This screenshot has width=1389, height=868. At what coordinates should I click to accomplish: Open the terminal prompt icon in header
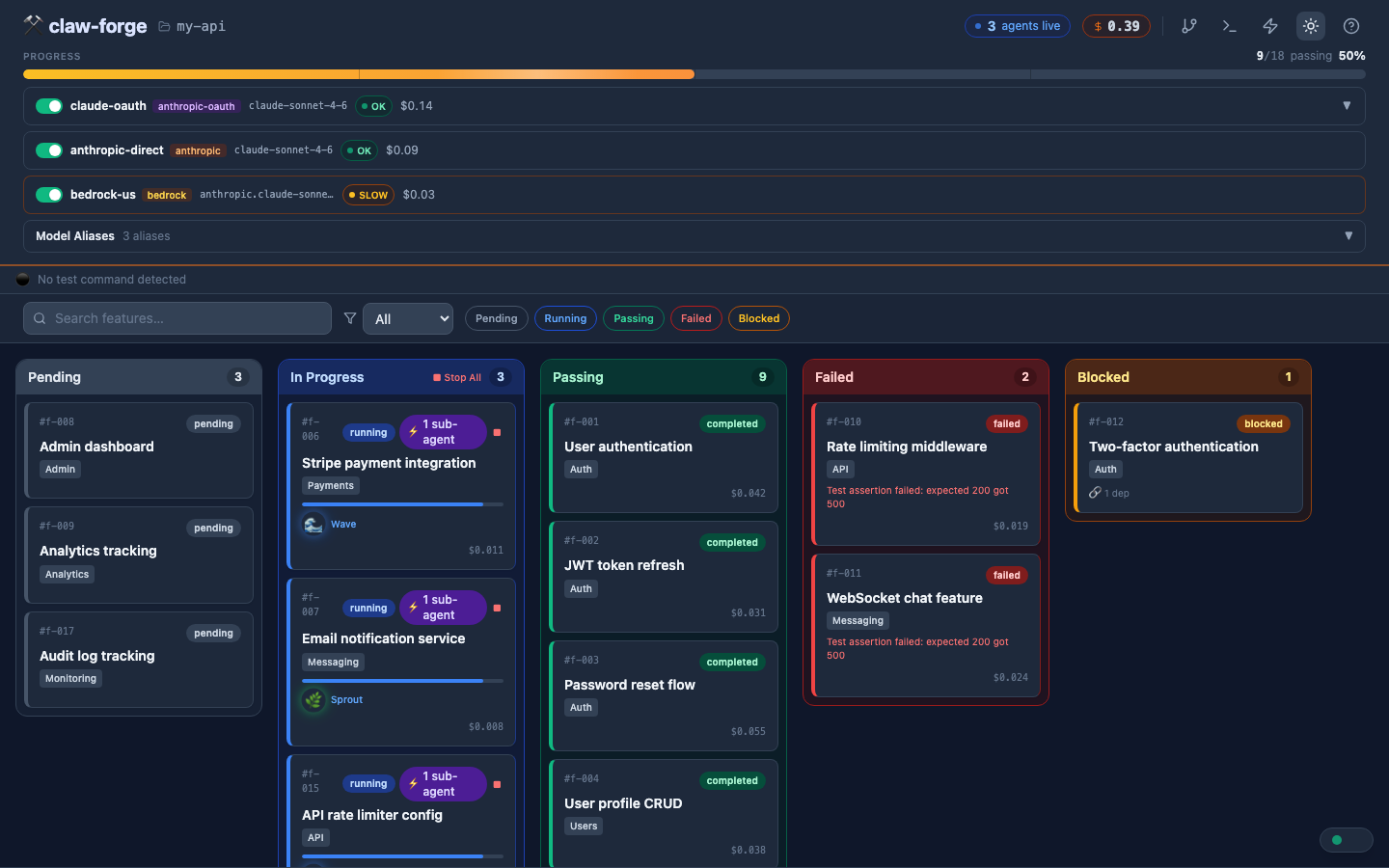point(1230,26)
